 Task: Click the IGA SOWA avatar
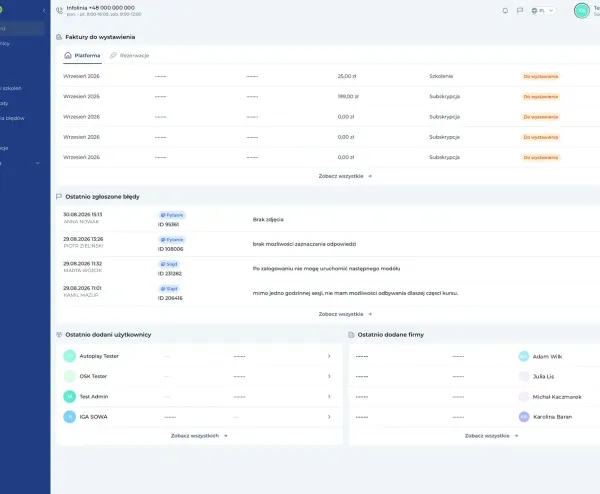[70, 417]
